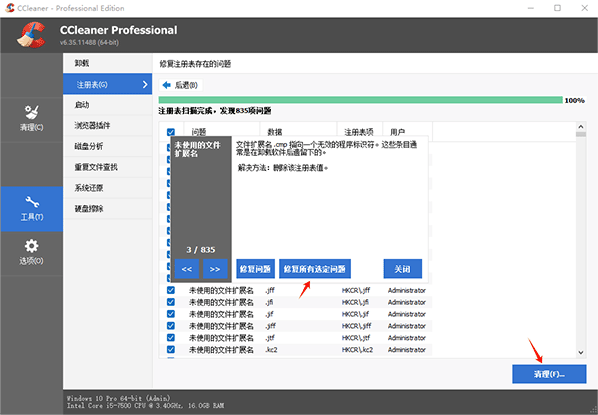
Task: Uncheck the .kc2 extension row
Action: (x=171, y=349)
